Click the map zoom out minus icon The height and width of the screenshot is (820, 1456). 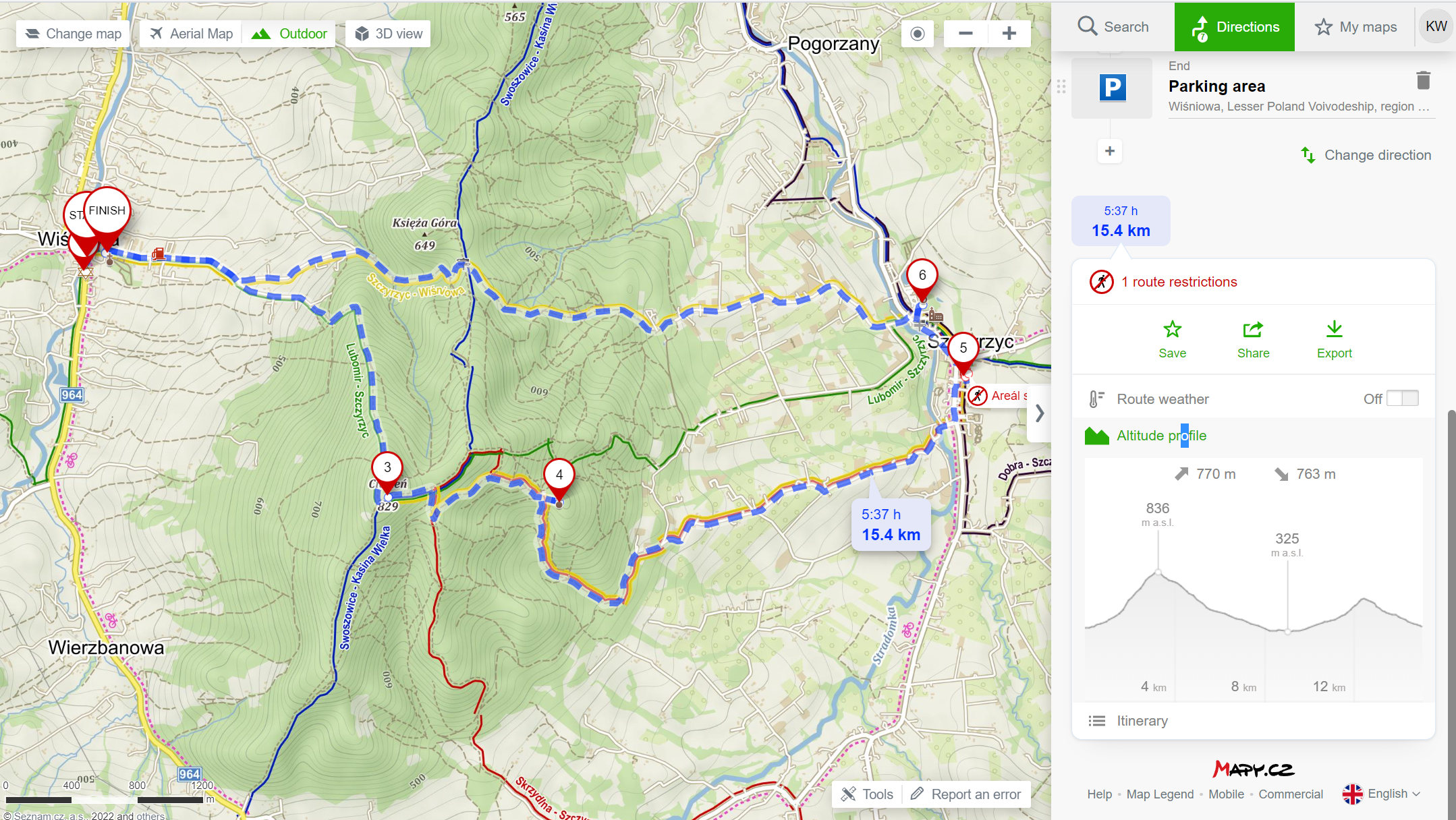point(965,34)
